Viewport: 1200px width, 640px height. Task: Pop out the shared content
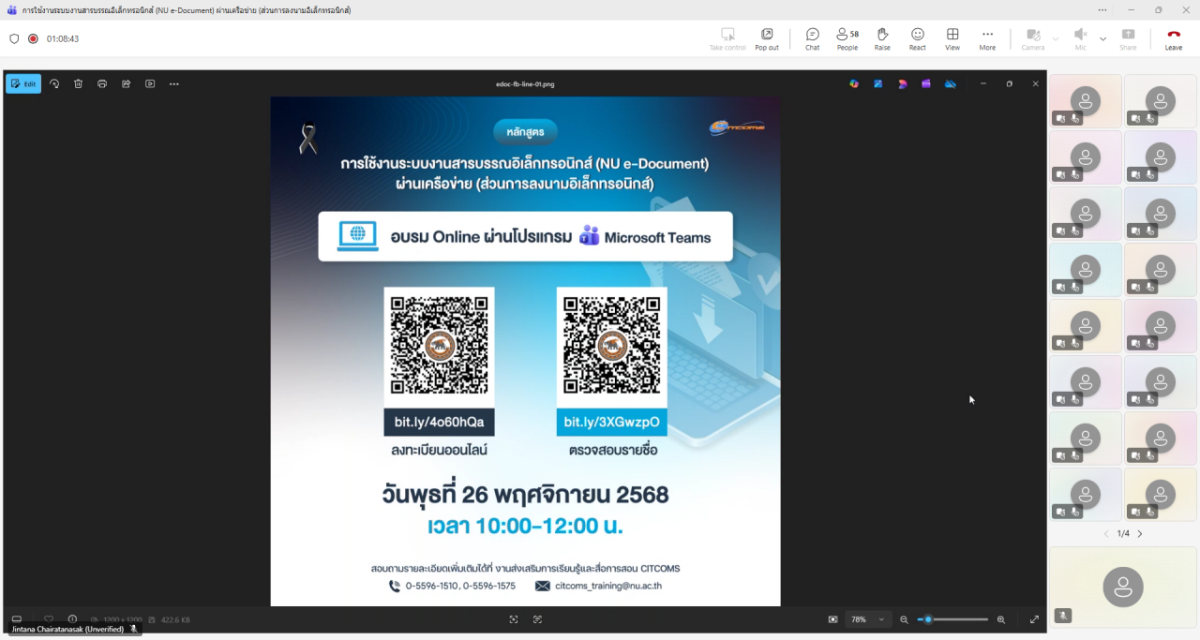(x=766, y=38)
